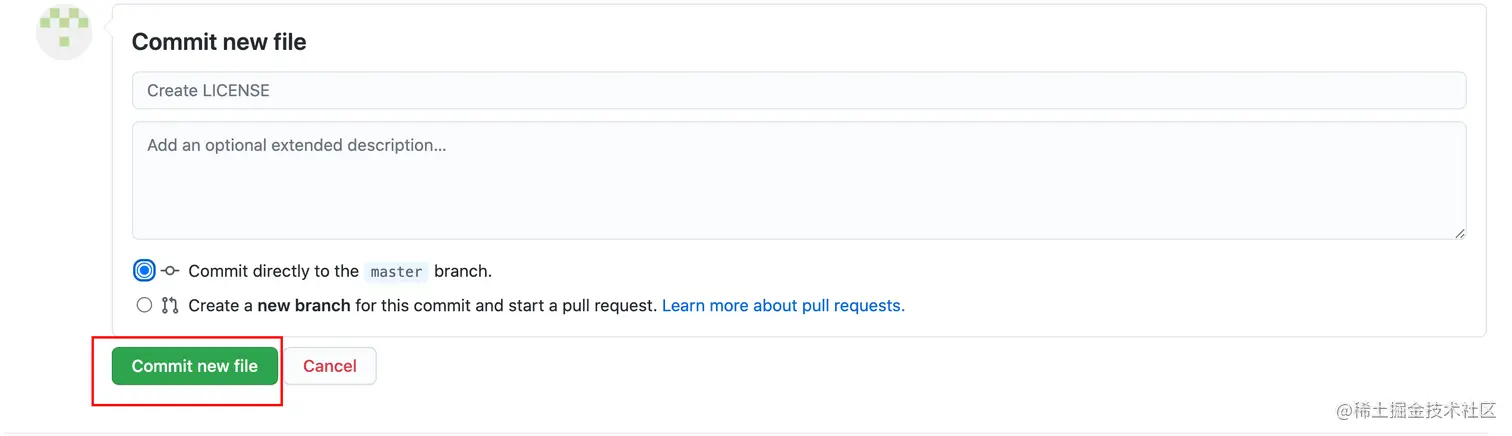Click the user identicon avatar
This screenshot has height=436, width=1512.
pyautogui.click(x=64, y=31)
